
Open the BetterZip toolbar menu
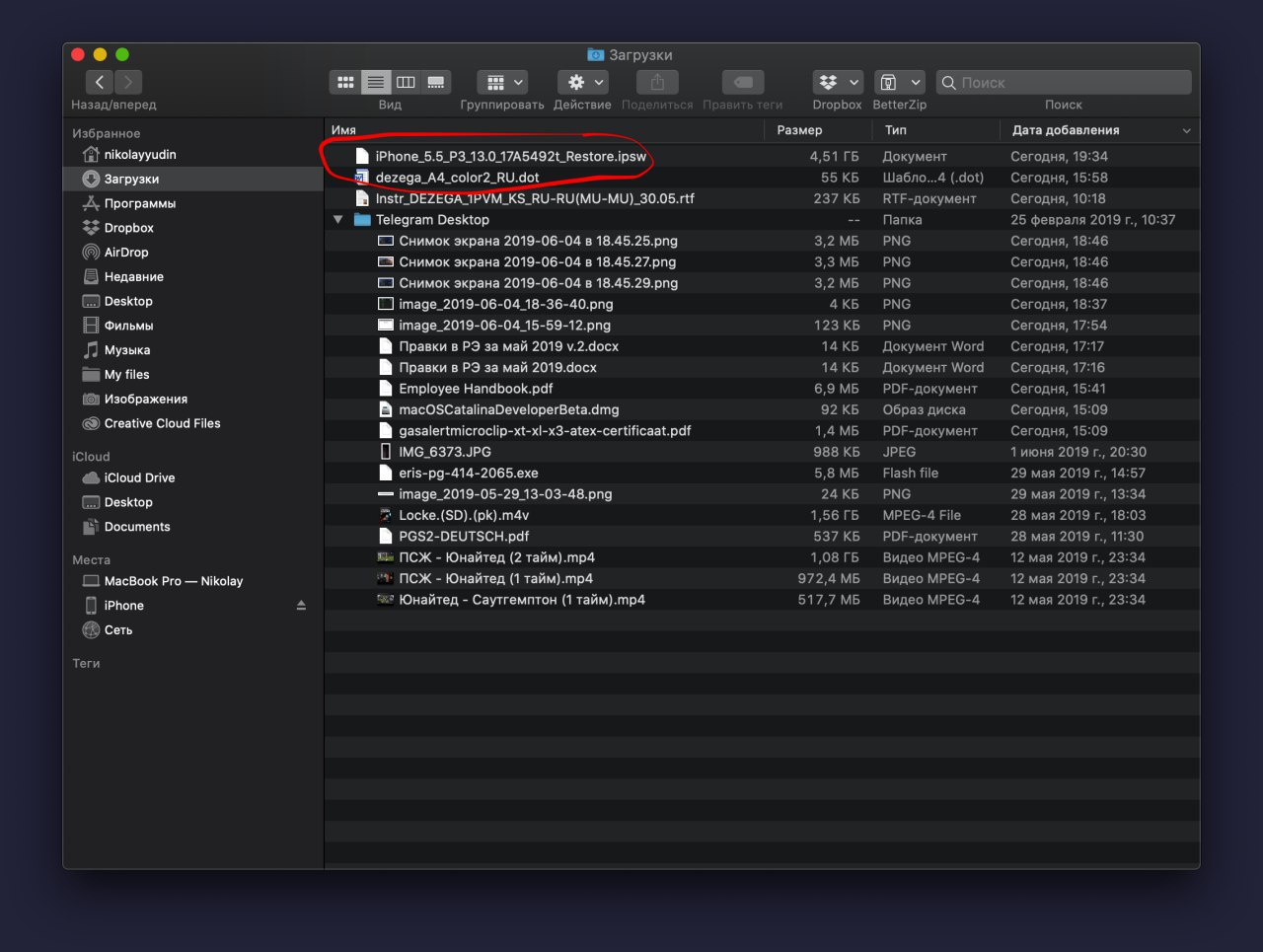(899, 82)
